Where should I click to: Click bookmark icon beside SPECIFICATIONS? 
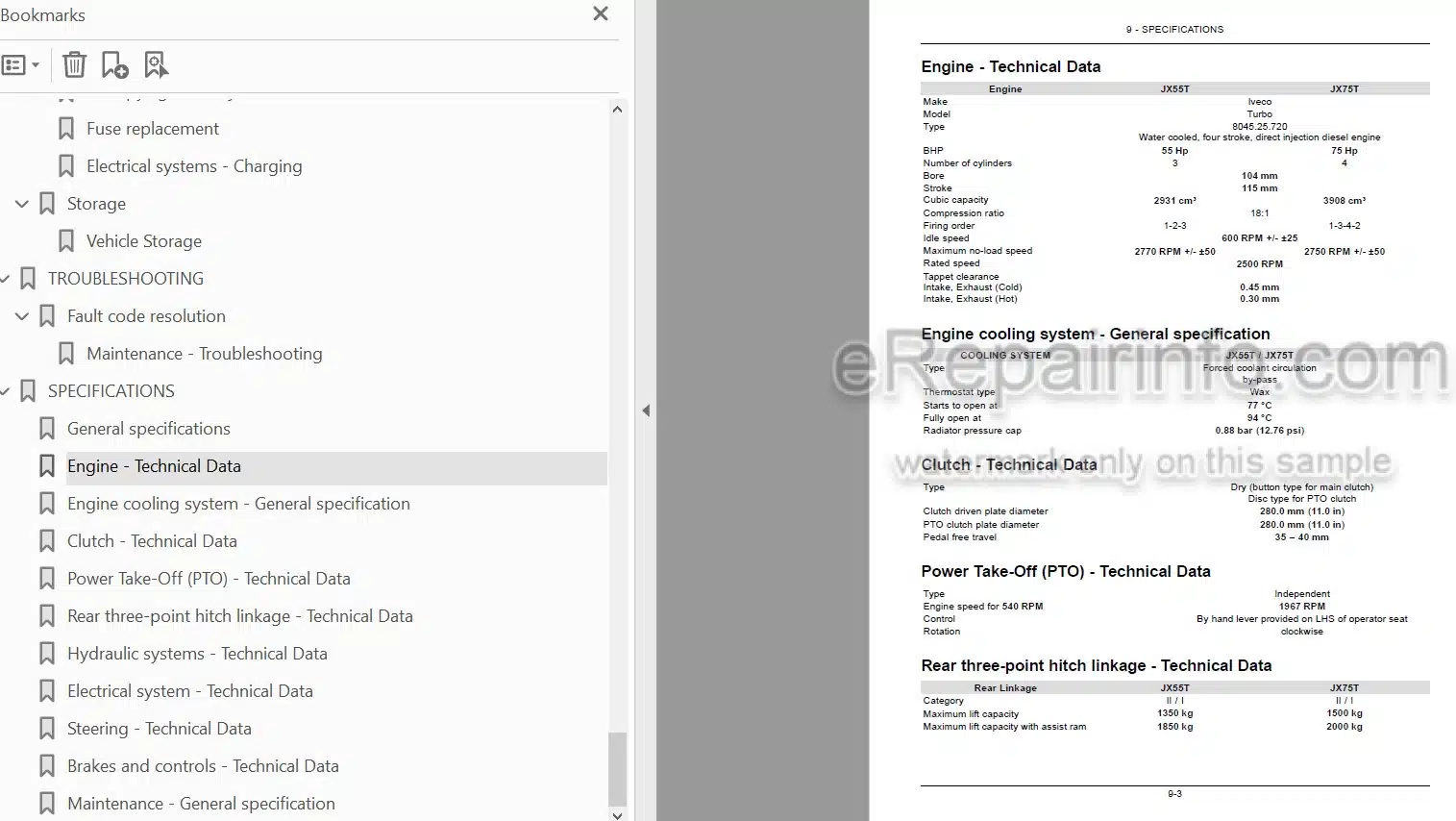click(x=28, y=391)
